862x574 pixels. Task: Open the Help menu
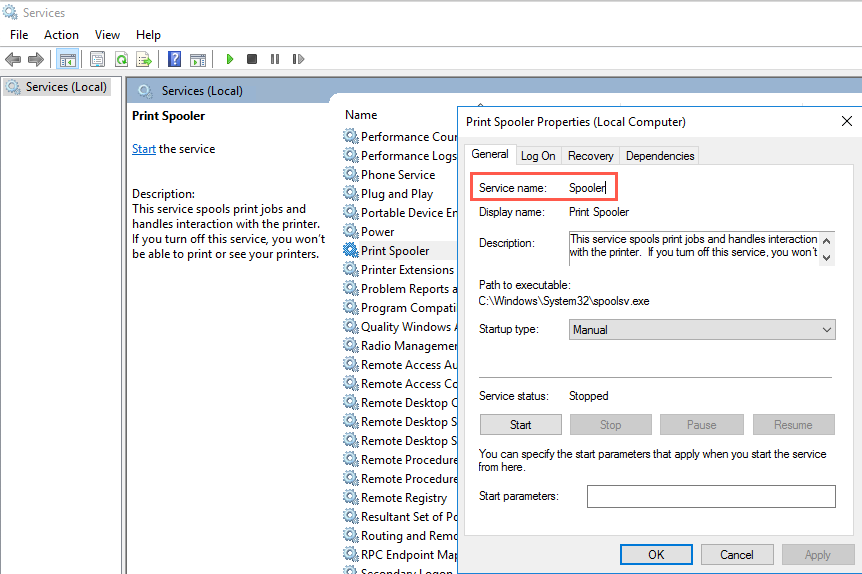148,35
